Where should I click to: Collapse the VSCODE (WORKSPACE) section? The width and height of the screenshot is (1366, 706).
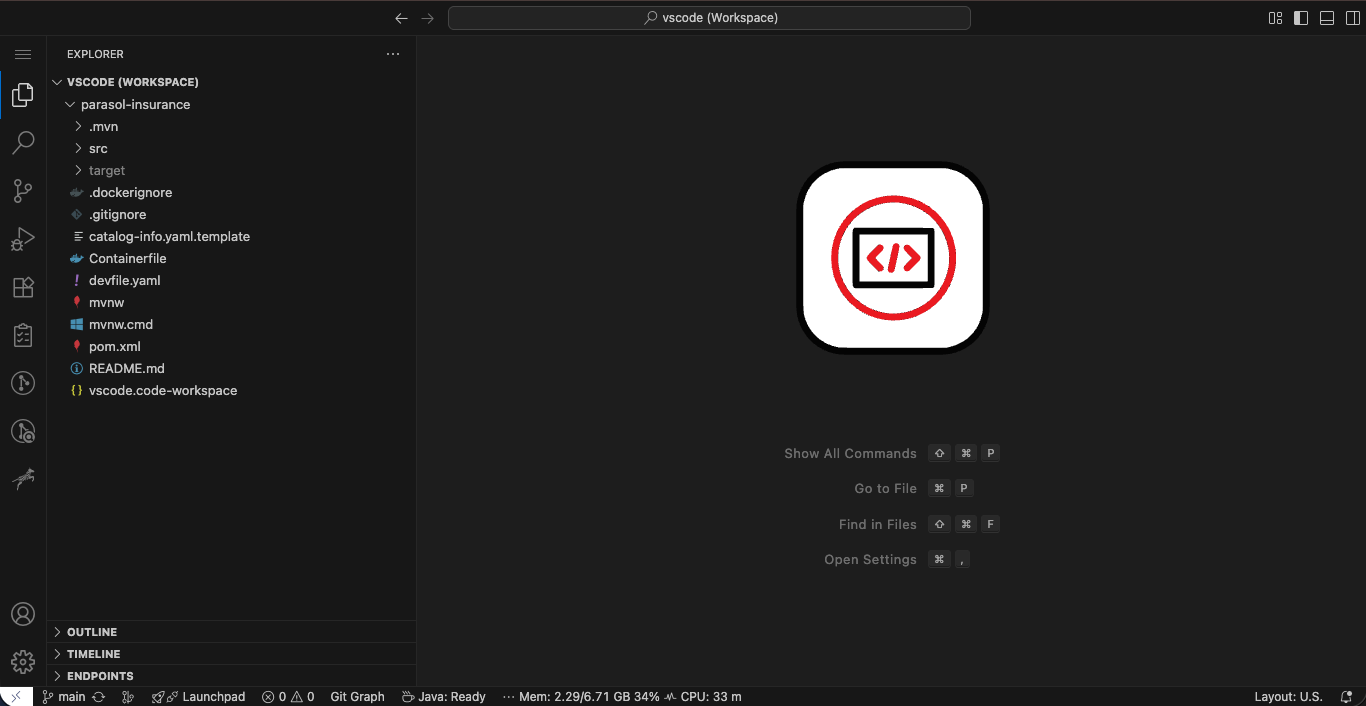(x=232, y=82)
